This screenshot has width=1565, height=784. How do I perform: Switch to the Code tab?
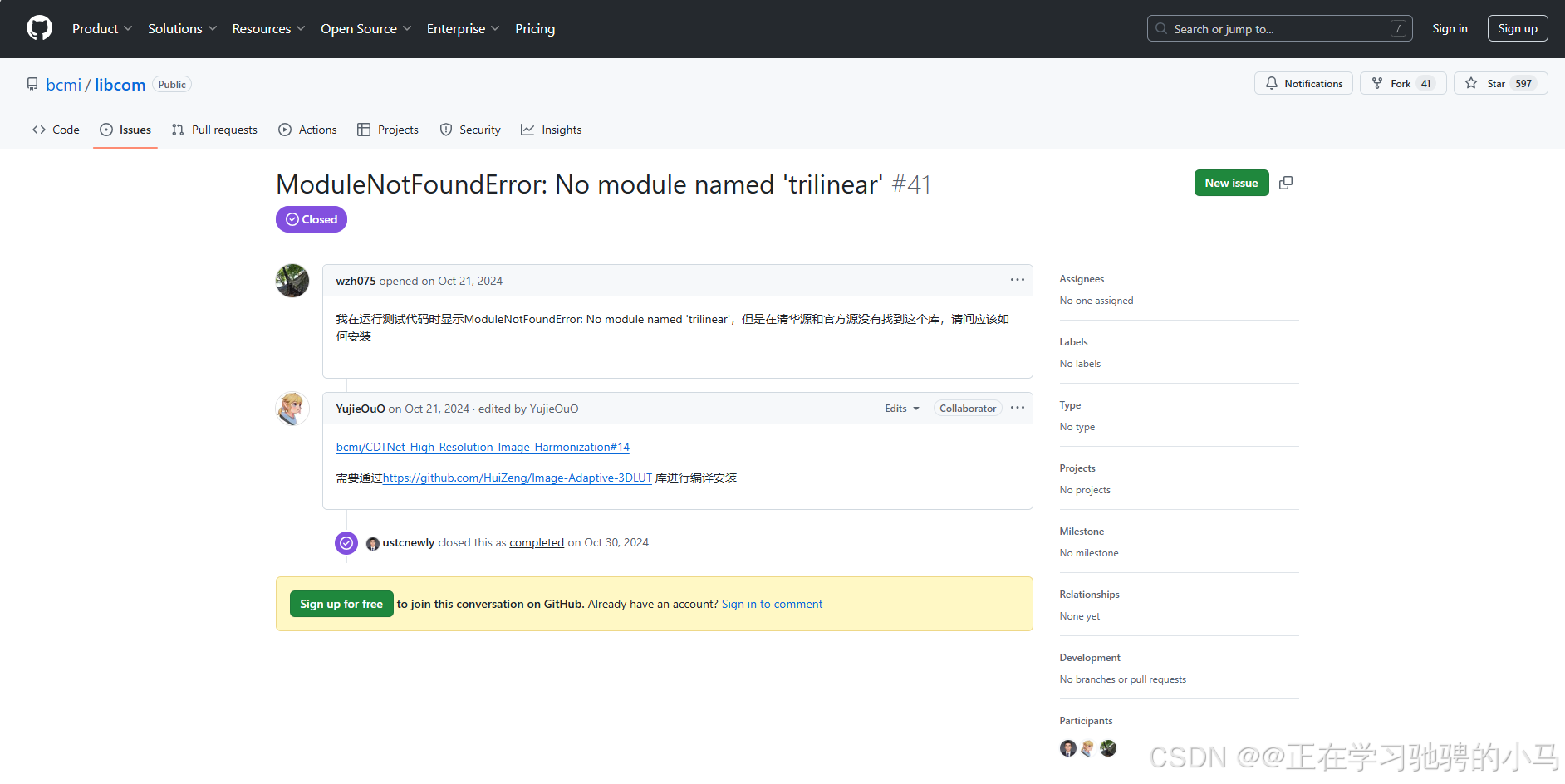pyautogui.click(x=56, y=130)
